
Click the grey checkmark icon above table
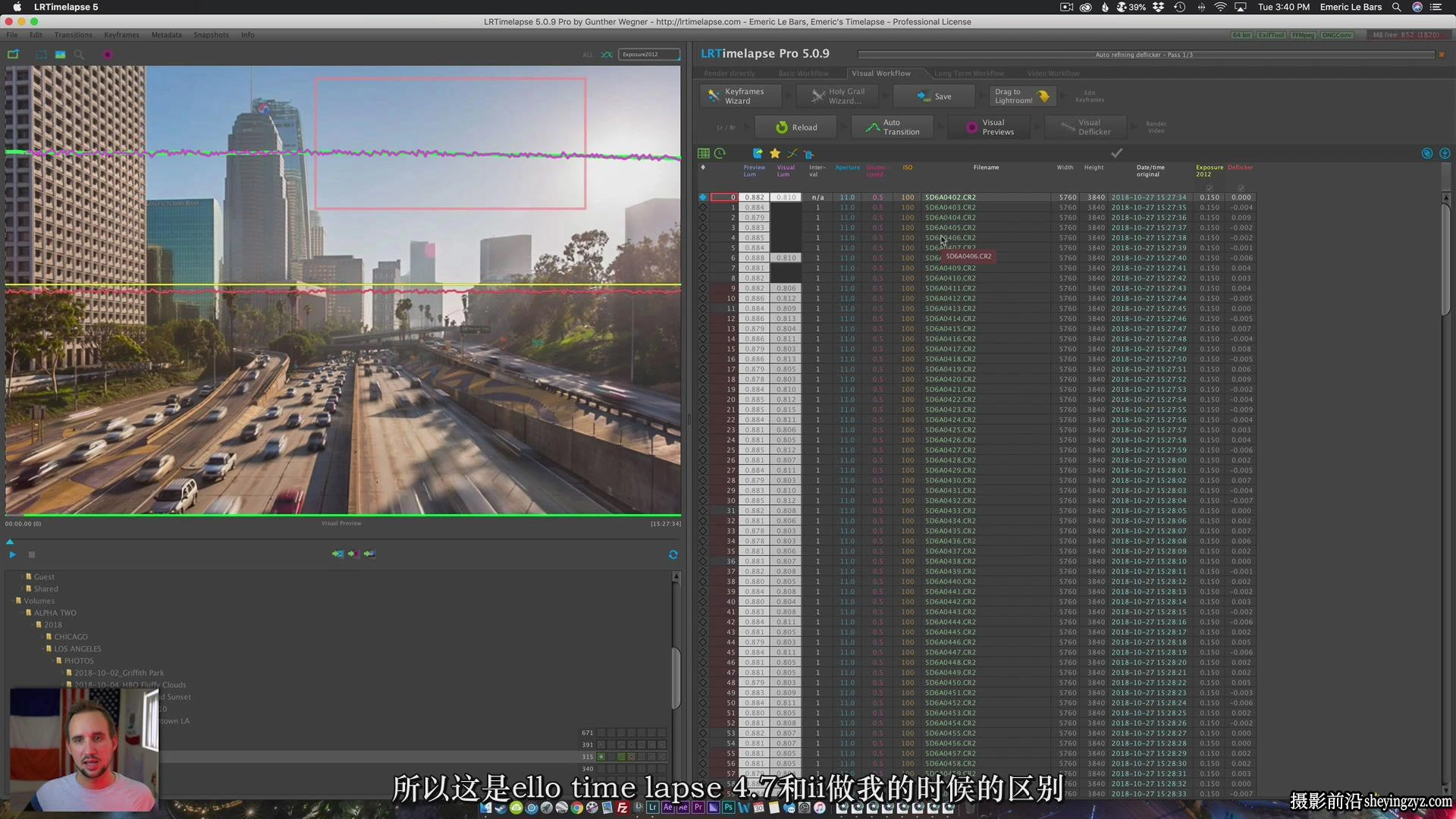click(x=1117, y=153)
